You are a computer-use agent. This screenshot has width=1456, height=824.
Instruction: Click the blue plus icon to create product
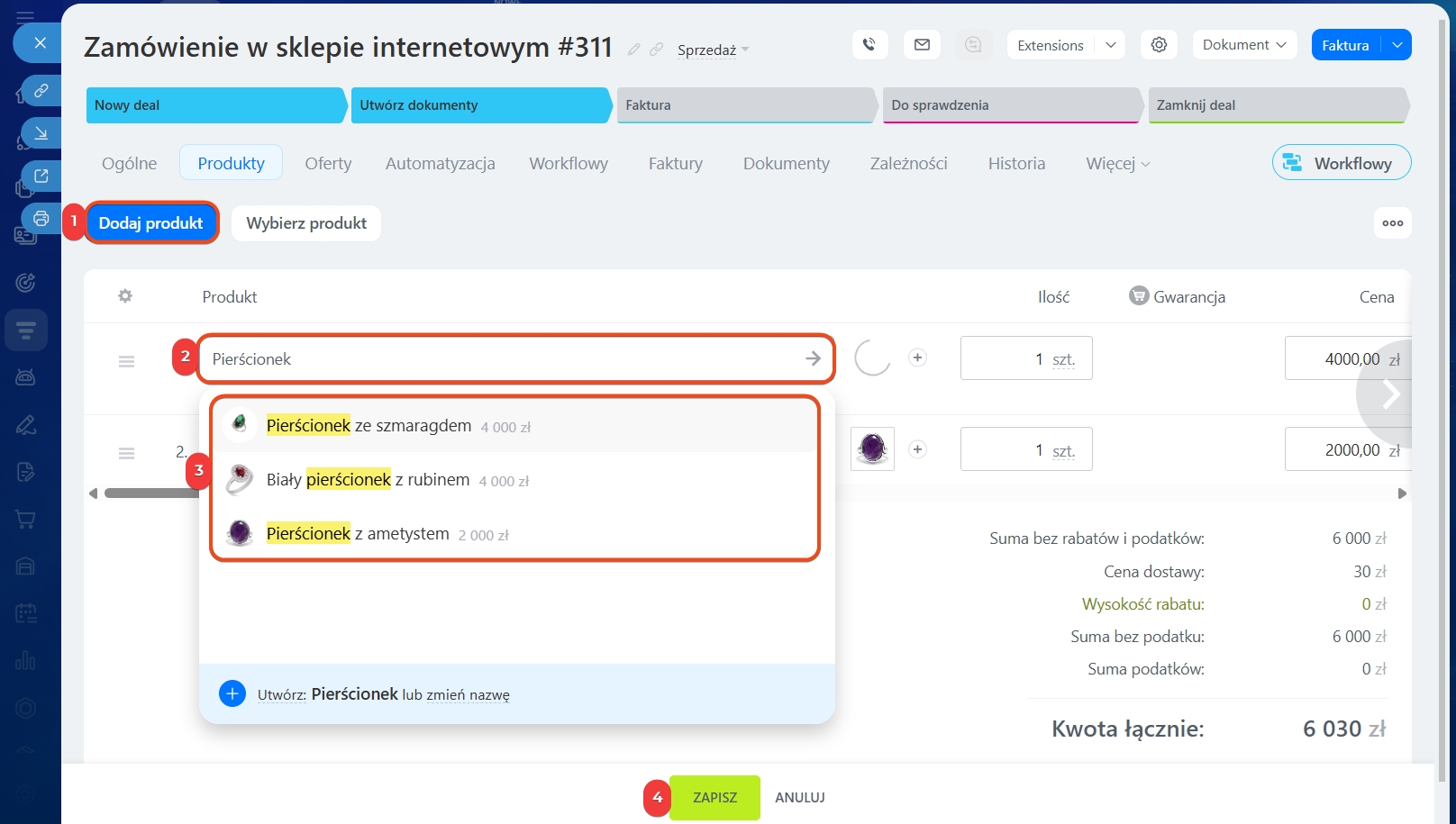coord(232,693)
